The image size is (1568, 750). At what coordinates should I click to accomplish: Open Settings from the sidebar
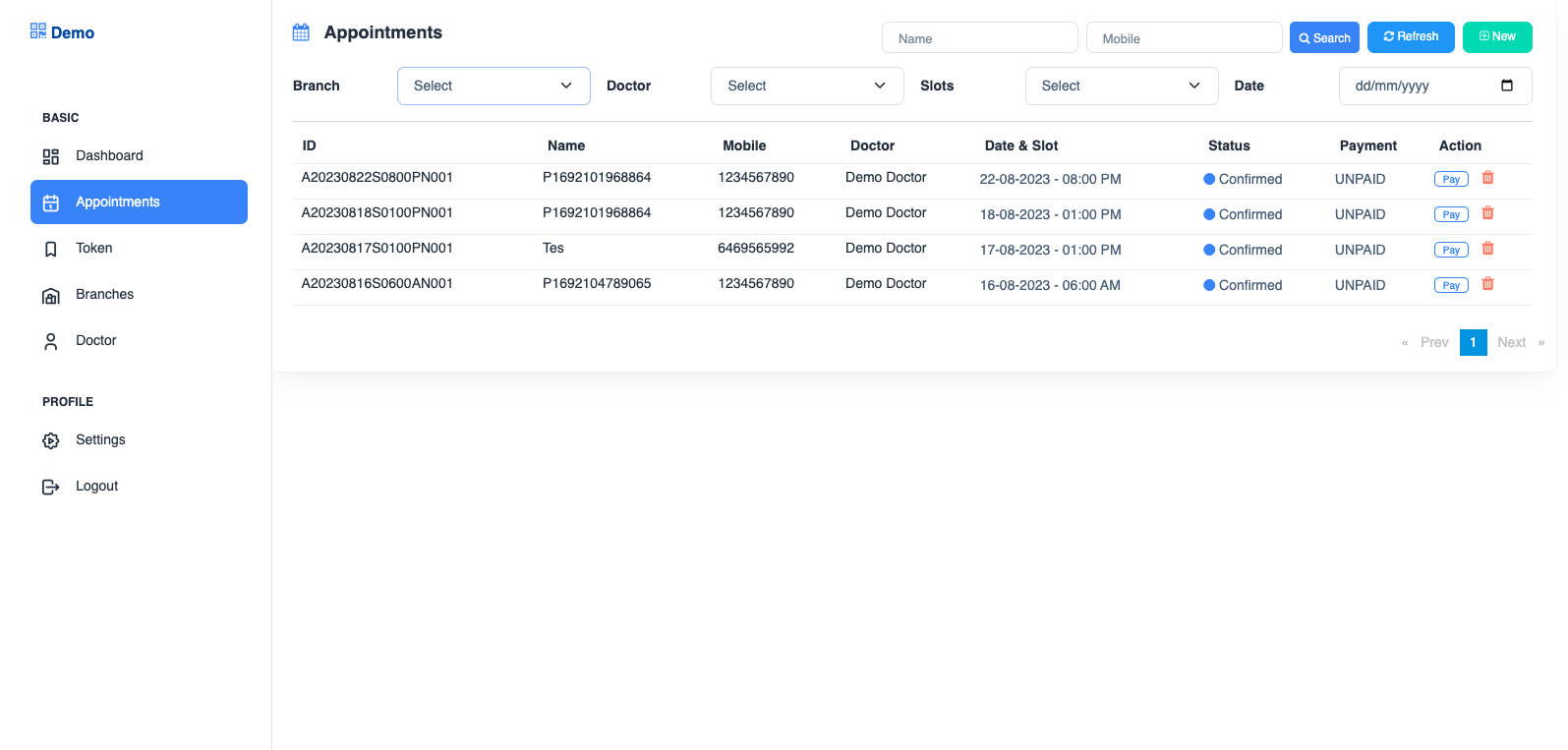pos(139,439)
